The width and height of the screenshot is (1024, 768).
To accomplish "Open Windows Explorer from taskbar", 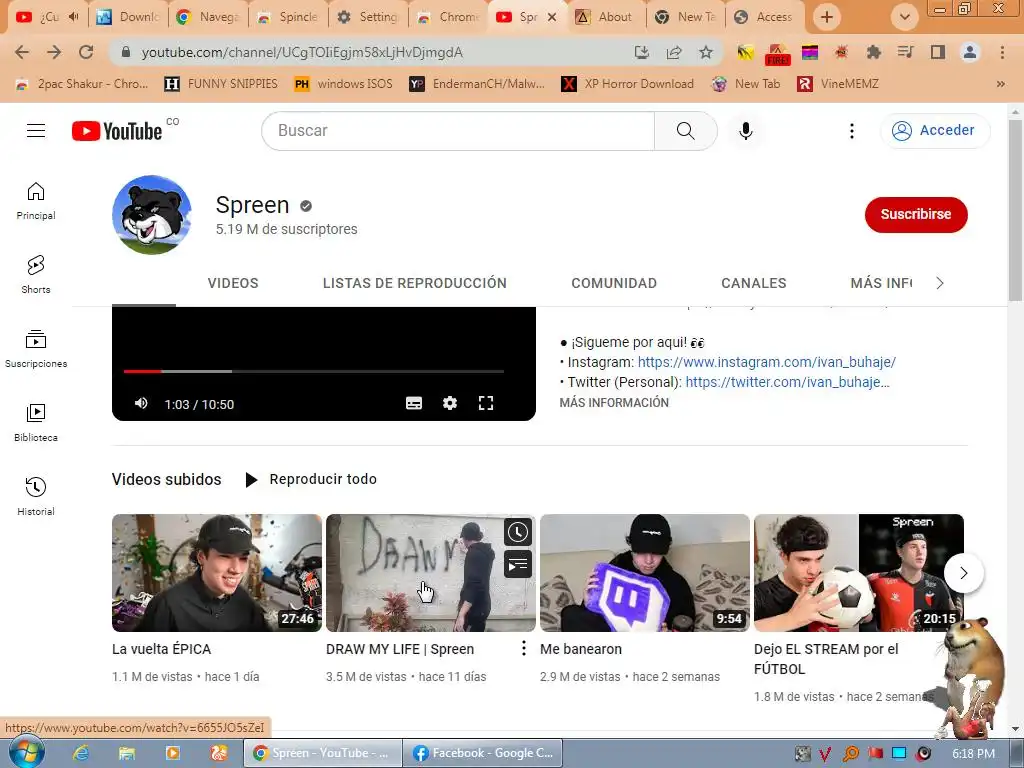I will pos(127,753).
